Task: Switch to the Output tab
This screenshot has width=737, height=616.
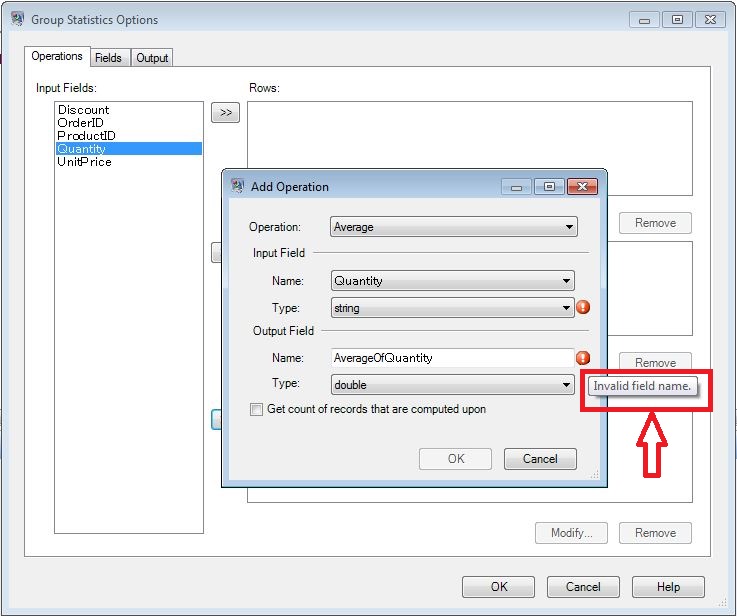Action: tap(152, 58)
